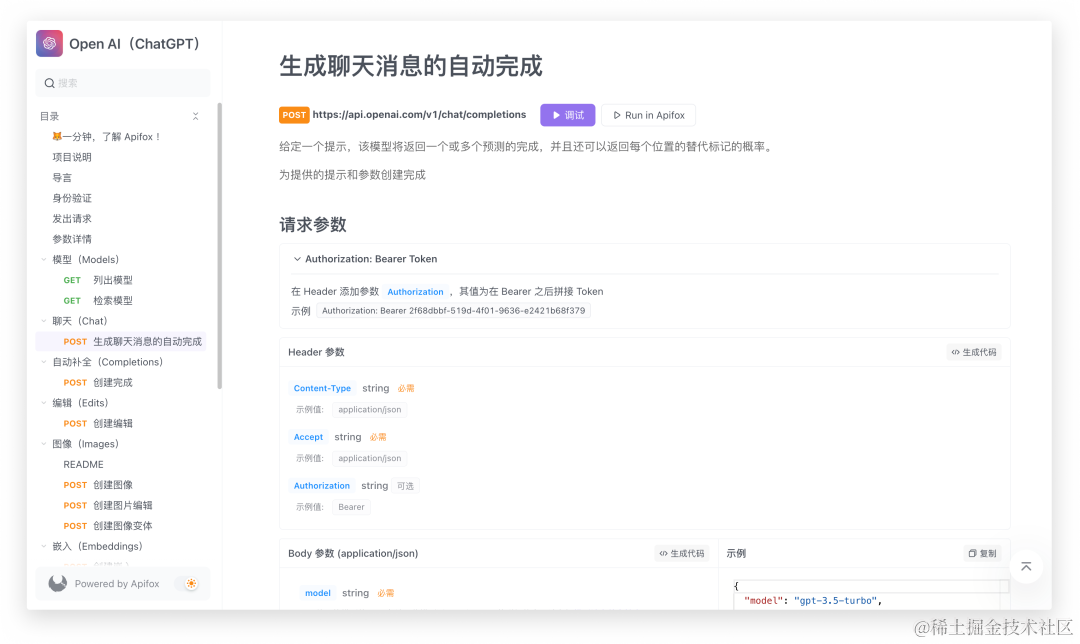Click the Apifox logo next to Powered by Apifox
This screenshot has width=1080, height=644.
(58, 583)
